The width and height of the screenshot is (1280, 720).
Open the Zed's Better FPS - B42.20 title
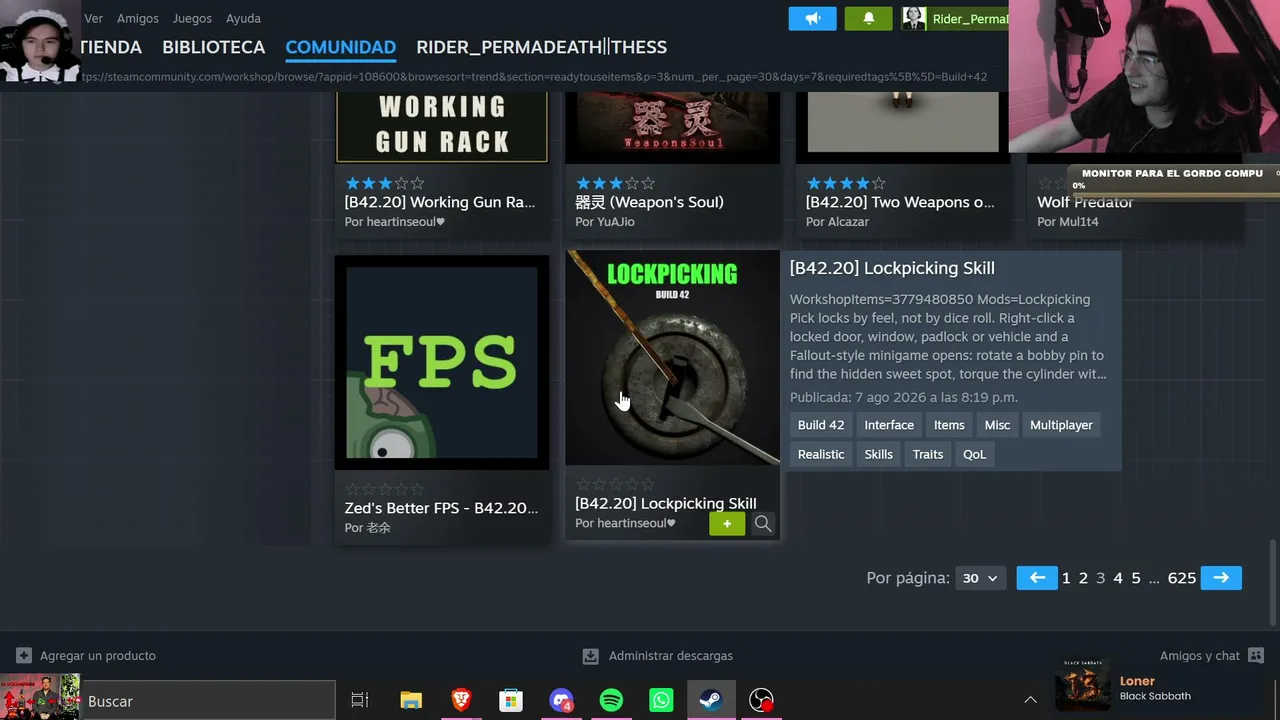(442, 508)
